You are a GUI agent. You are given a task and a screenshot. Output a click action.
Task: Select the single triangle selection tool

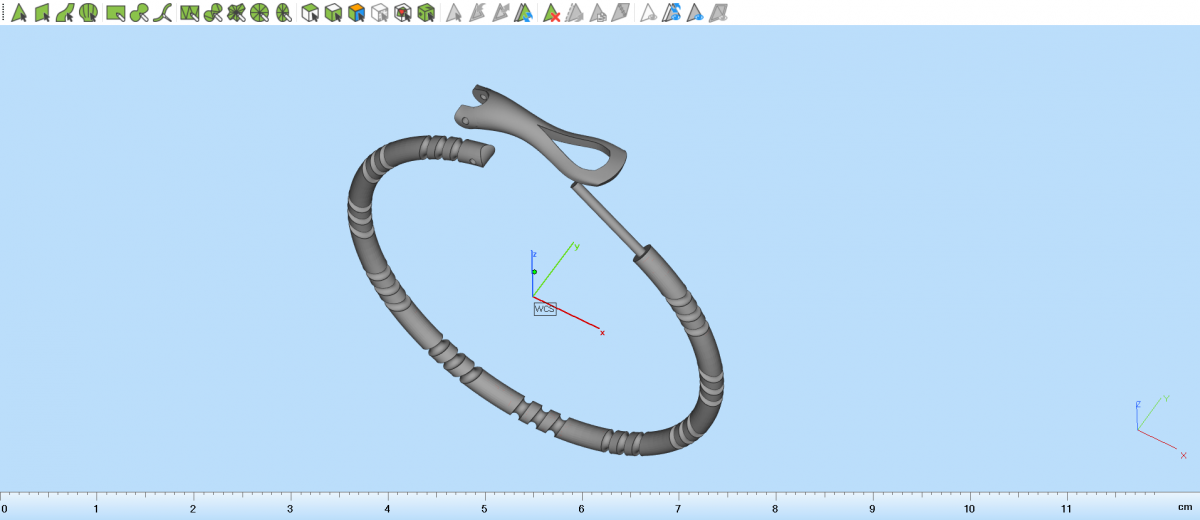click(18, 13)
